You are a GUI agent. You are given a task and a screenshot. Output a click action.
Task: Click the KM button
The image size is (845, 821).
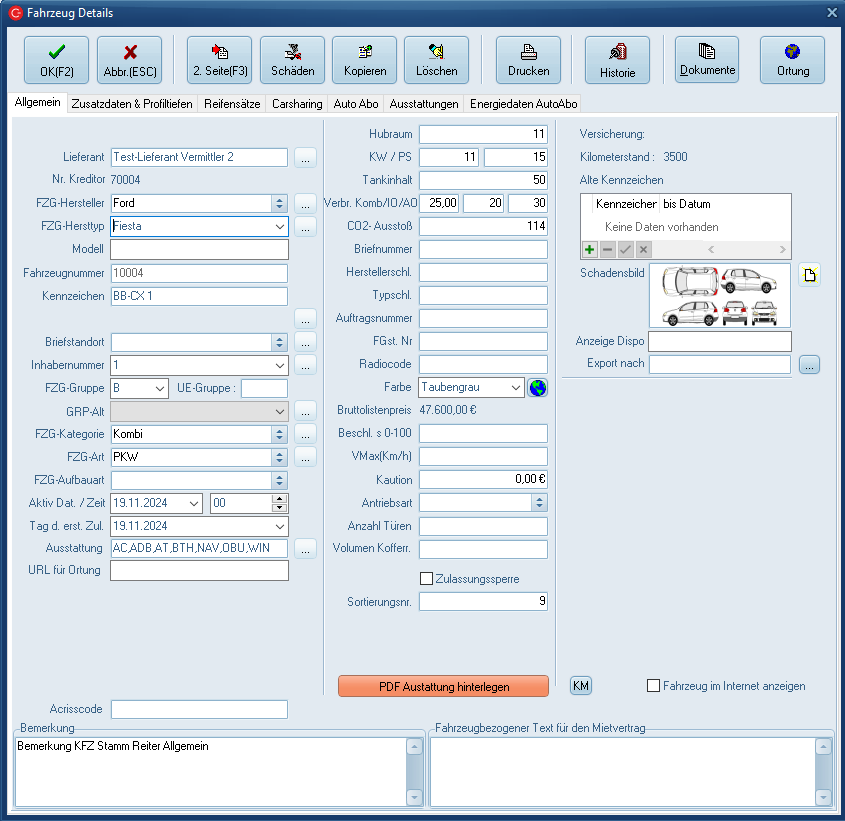[x=581, y=686]
